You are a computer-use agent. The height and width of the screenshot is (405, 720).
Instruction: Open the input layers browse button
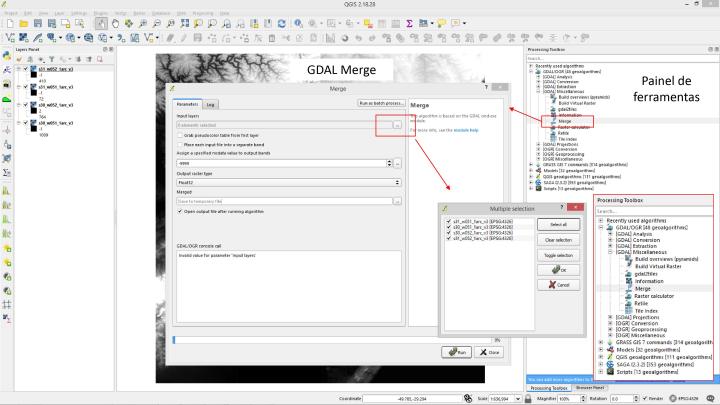tap(397, 124)
